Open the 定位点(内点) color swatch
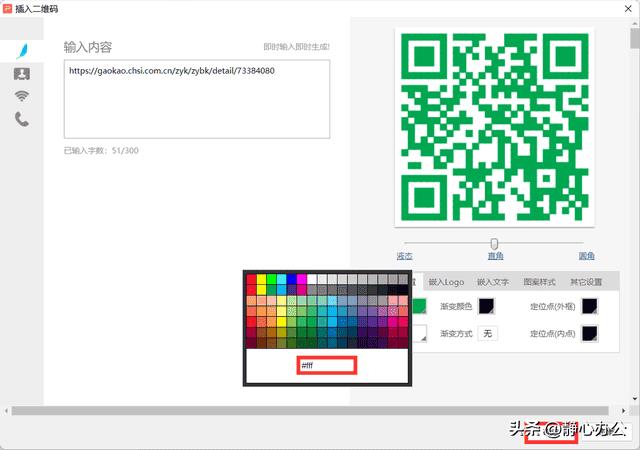This screenshot has width=640, height=450. [x=590, y=334]
